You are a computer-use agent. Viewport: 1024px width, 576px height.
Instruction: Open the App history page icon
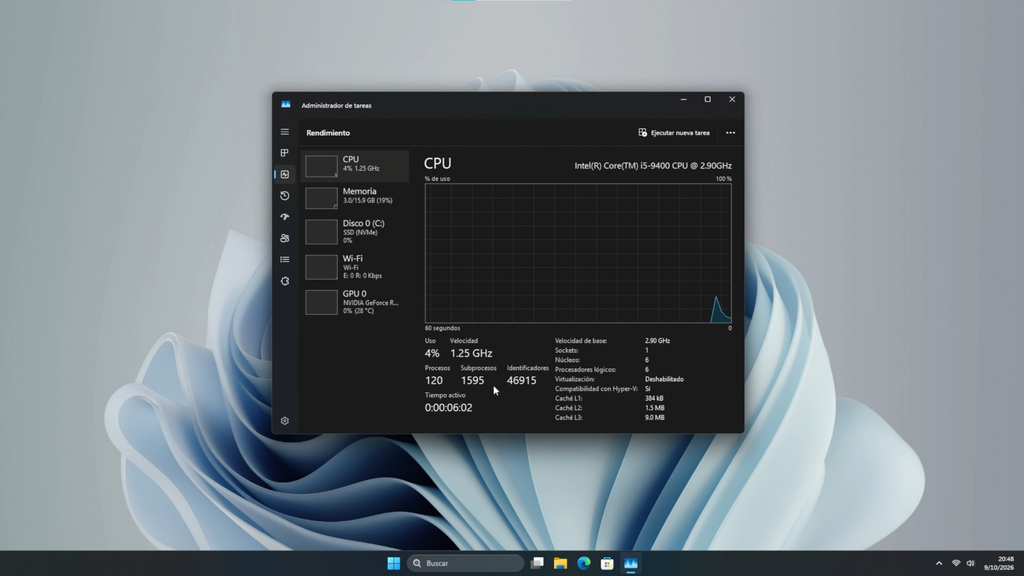coord(285,196)
